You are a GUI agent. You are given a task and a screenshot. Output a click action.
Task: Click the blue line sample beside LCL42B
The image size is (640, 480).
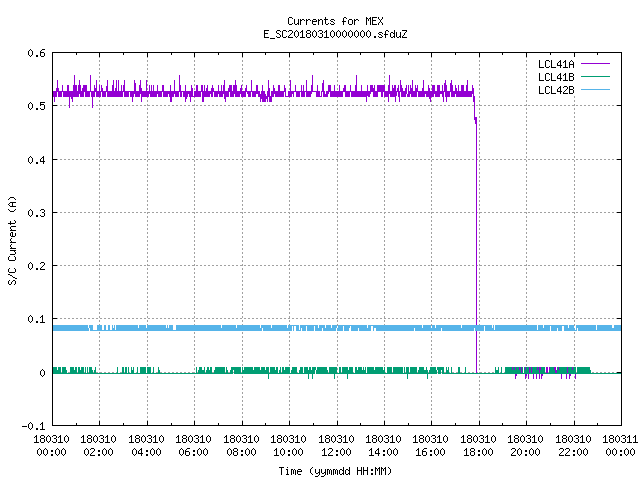coord(595,89)
